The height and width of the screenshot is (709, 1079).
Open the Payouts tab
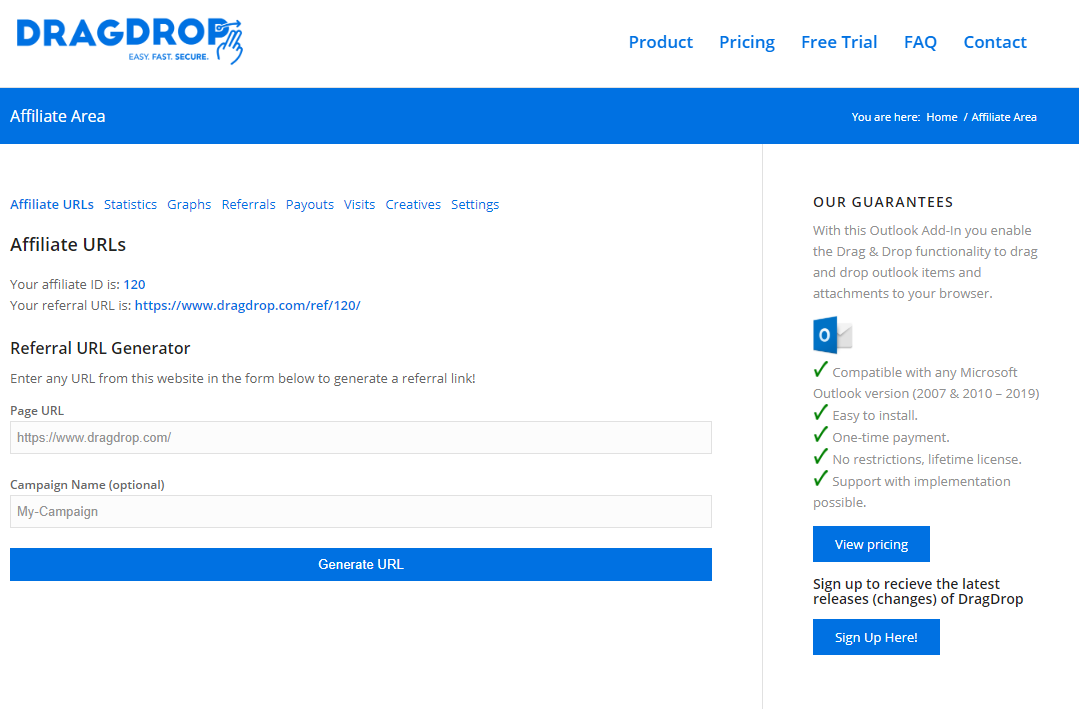[310, 204]
